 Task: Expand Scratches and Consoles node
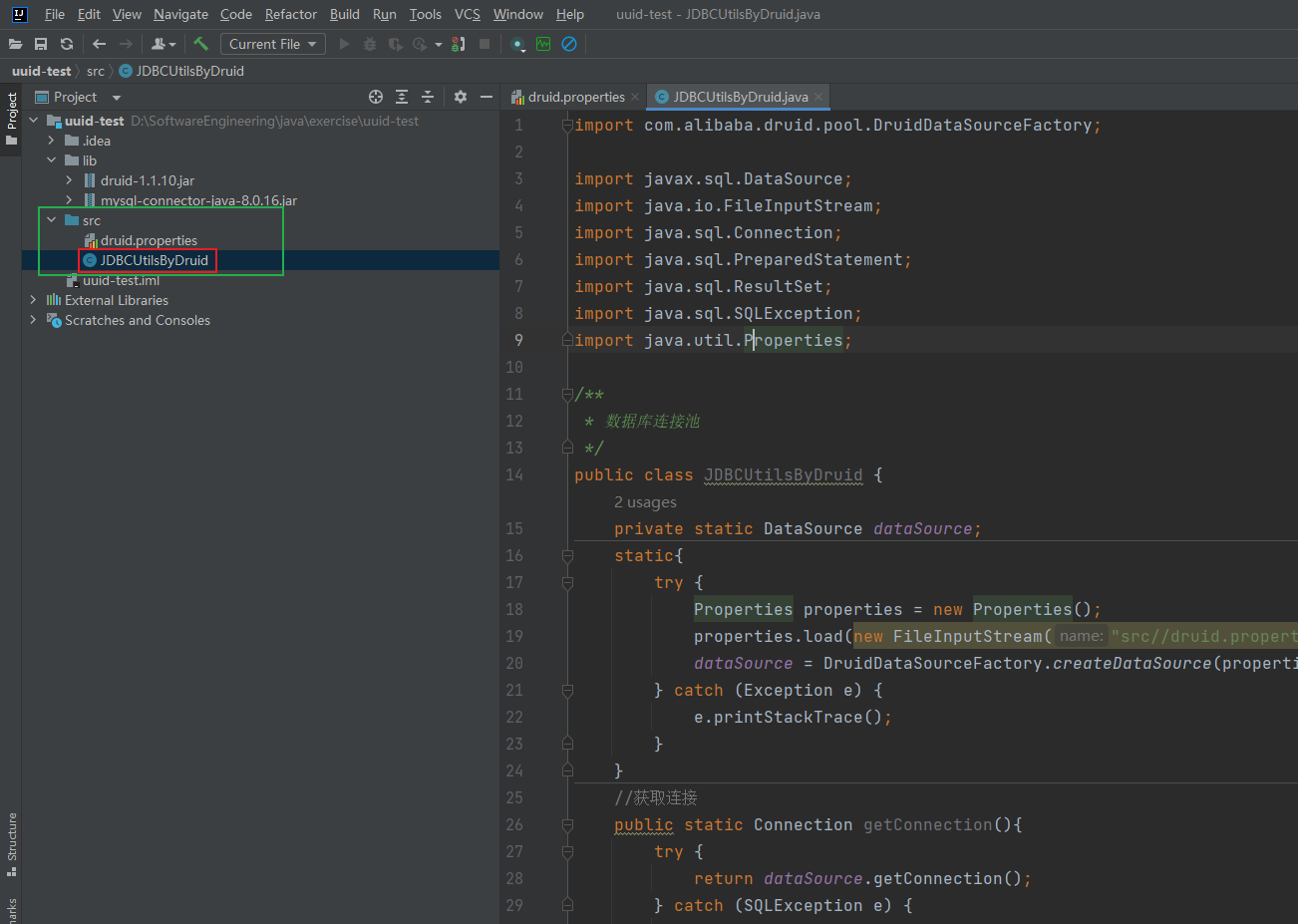33,320
